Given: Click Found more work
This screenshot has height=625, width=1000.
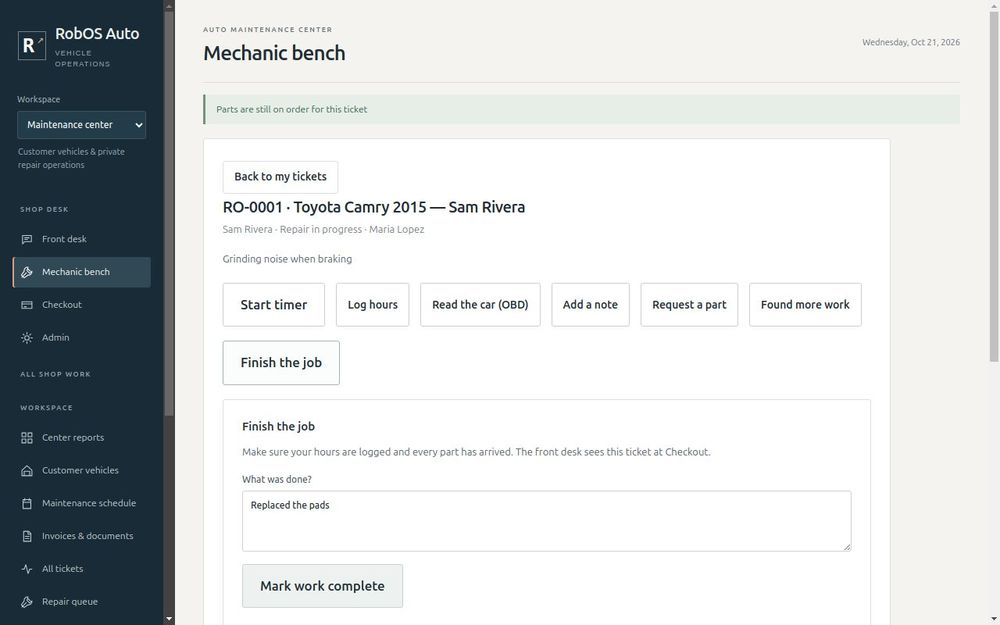Looking at the screenshot, I should (x=805, y=305).
